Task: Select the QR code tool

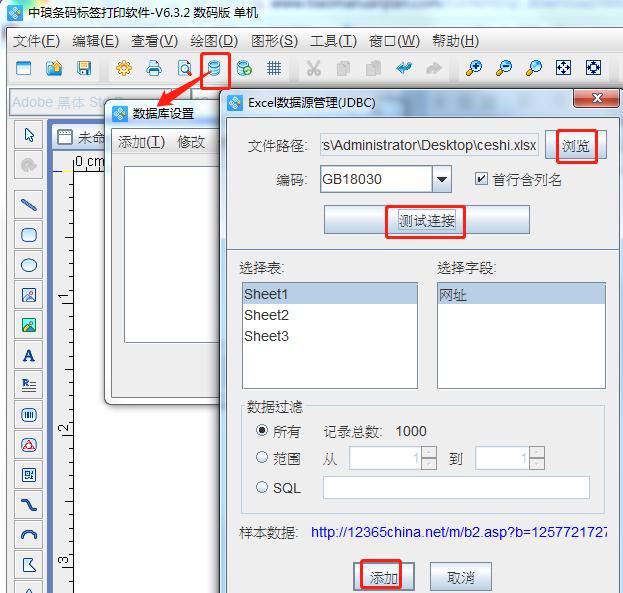Action: coord(29,475)
